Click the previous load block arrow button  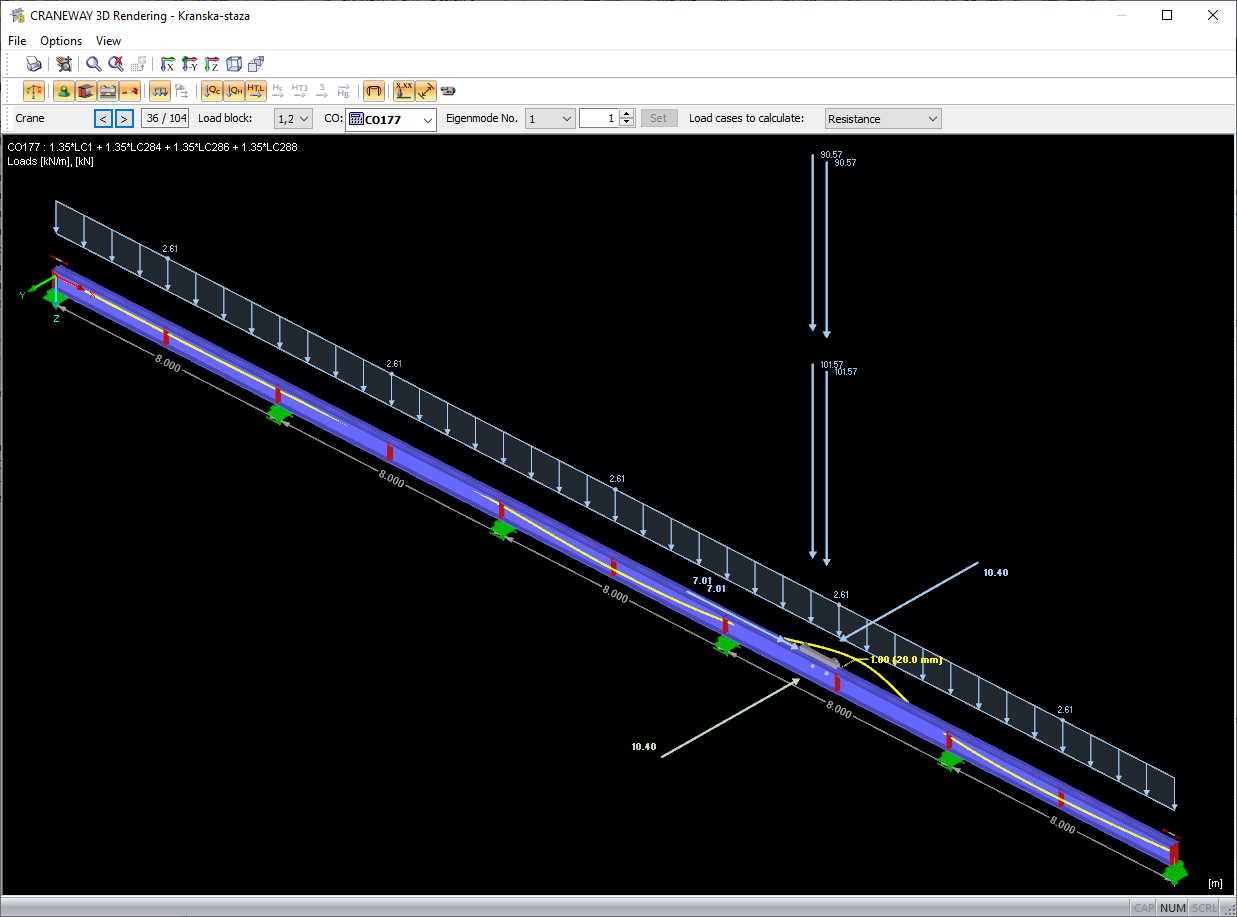click(x=103, y=118)
